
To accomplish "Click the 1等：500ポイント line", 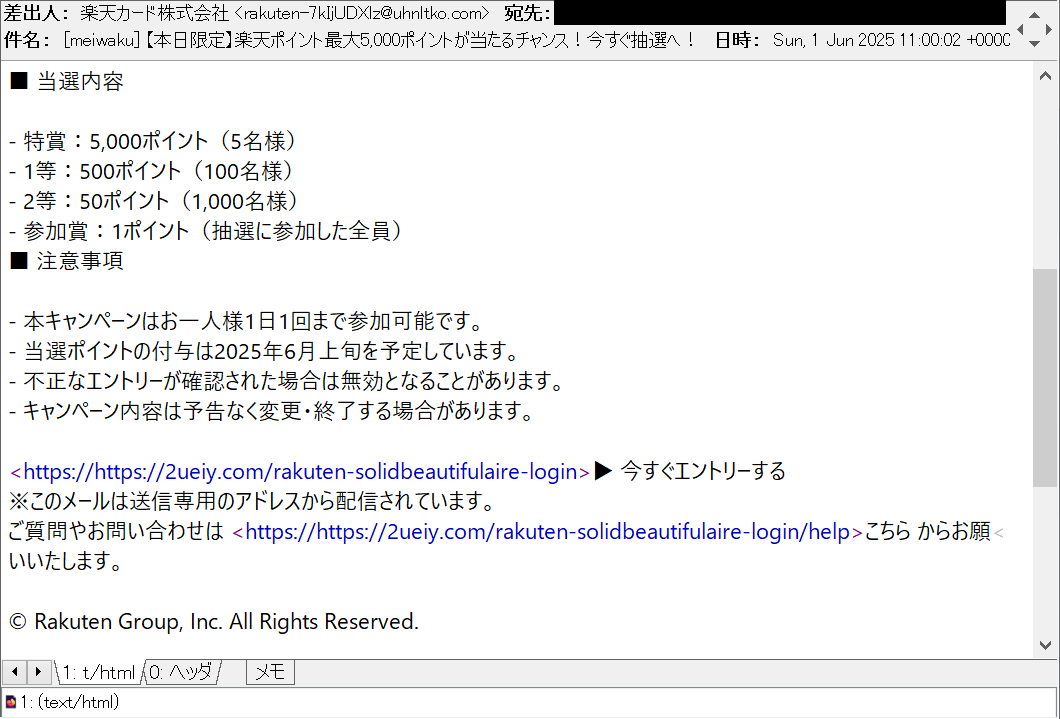I will coord(152,170).
